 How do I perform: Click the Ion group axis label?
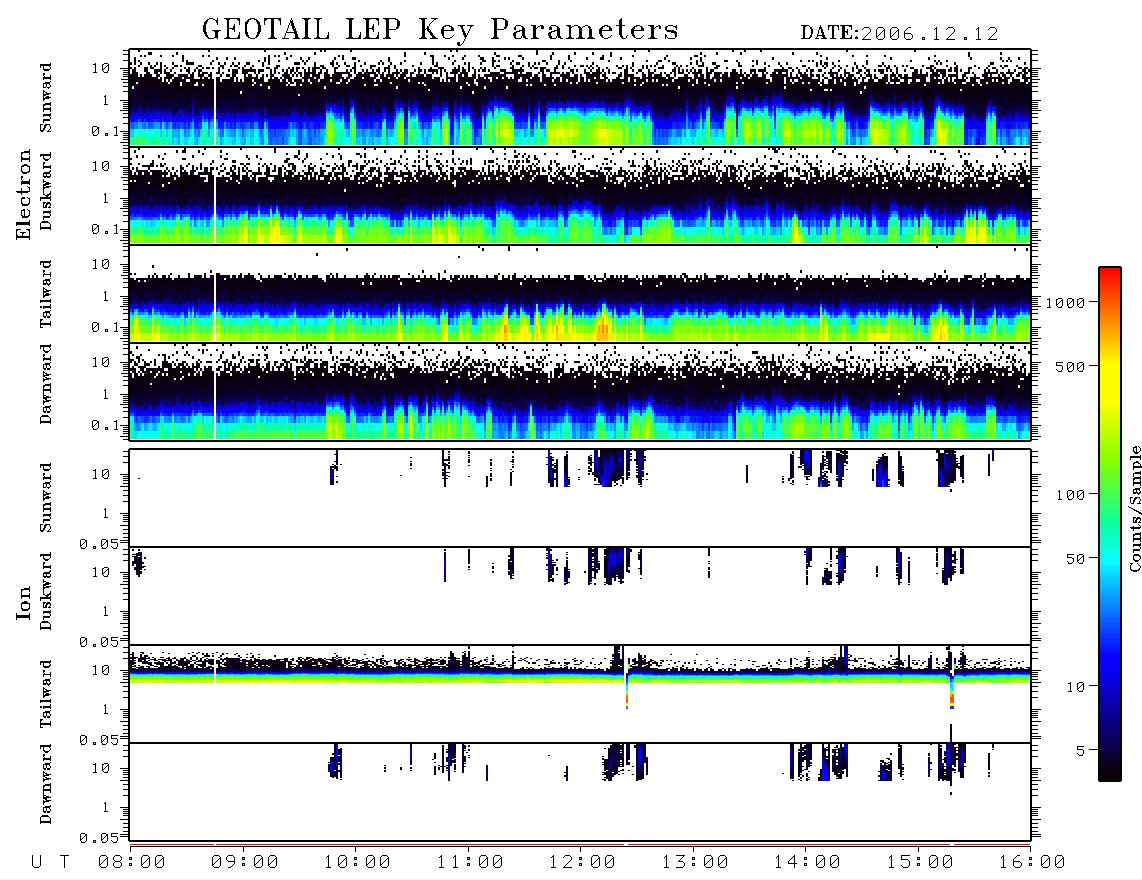(x=23, y=602)
